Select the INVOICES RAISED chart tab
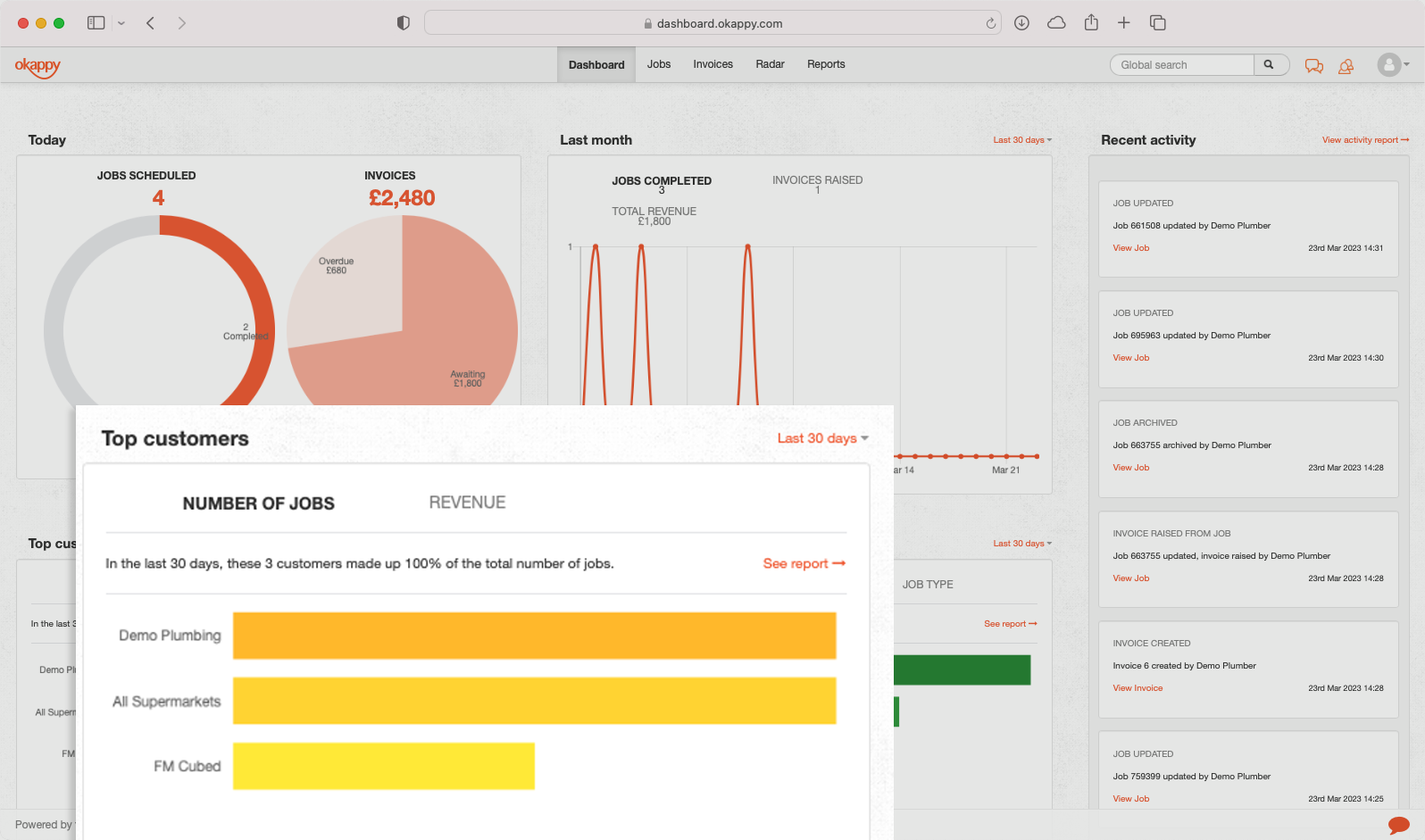 pos(817,180)
